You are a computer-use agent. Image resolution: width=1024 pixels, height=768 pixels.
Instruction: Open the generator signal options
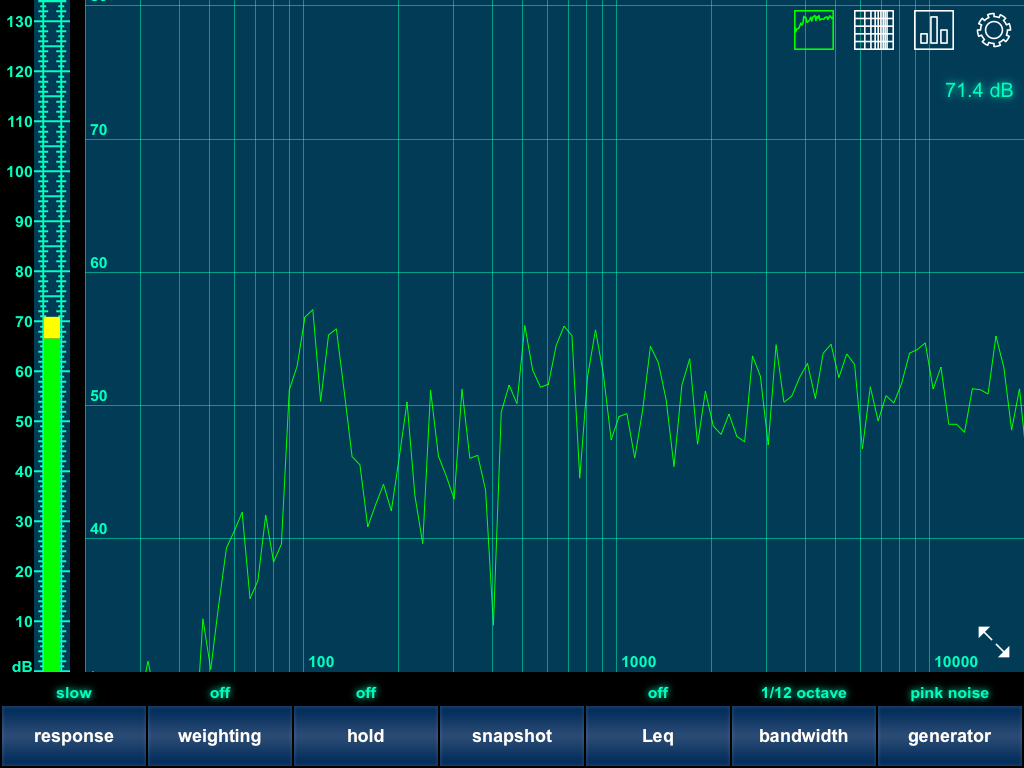(949, 736)
